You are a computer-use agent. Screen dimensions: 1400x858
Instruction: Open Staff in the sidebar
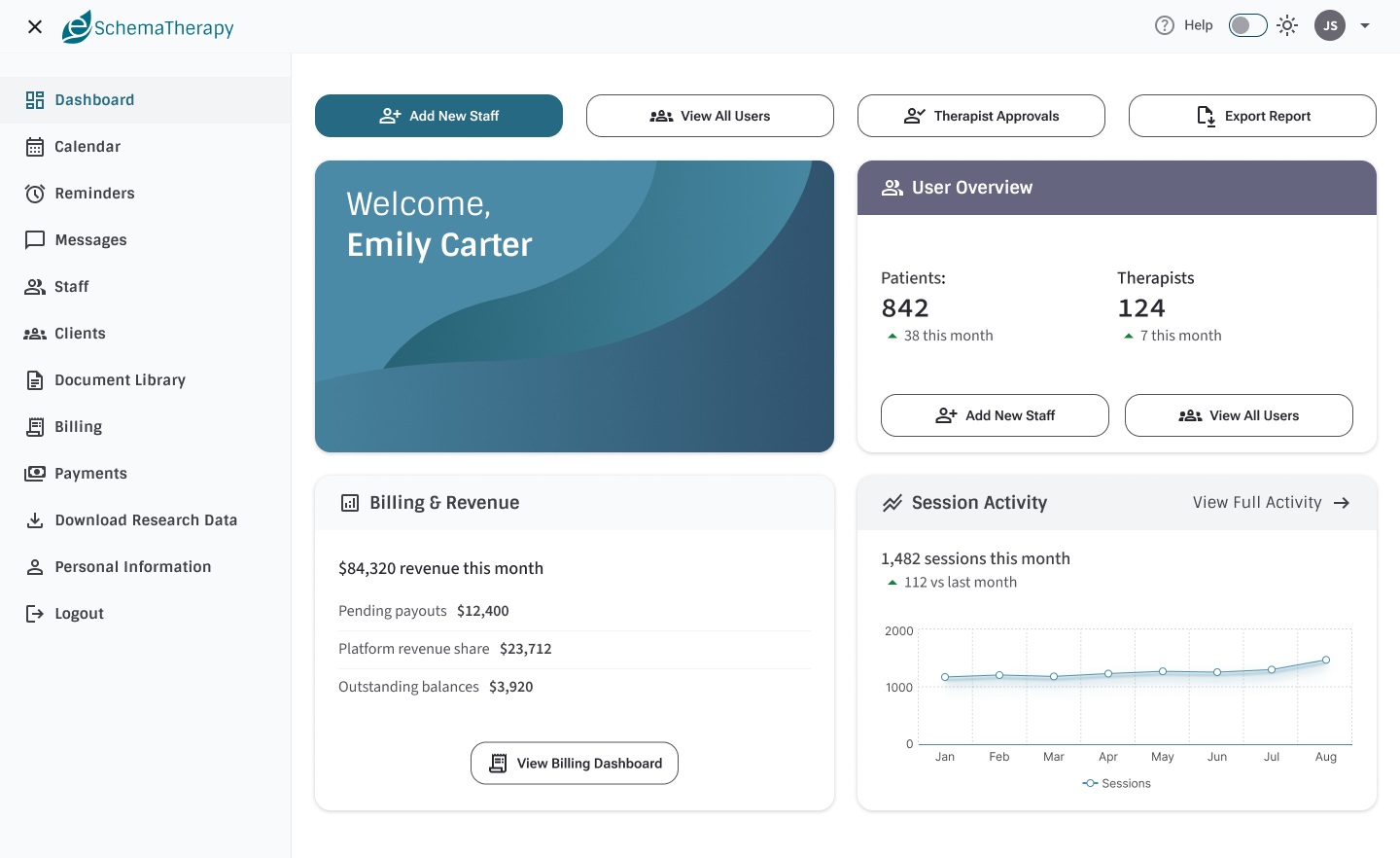click(146, 287)
